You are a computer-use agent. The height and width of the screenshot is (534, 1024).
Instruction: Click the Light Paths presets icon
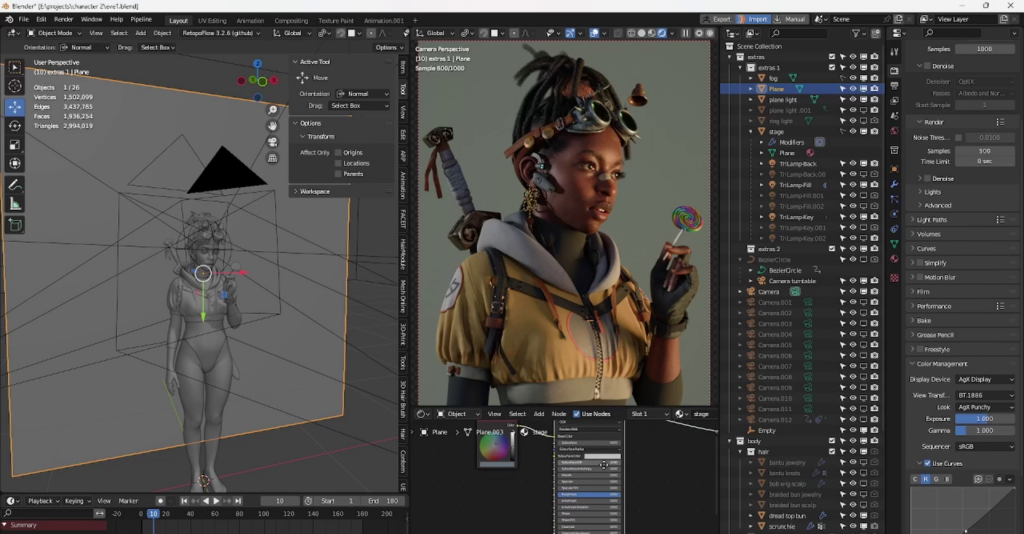pos(1000,220)
